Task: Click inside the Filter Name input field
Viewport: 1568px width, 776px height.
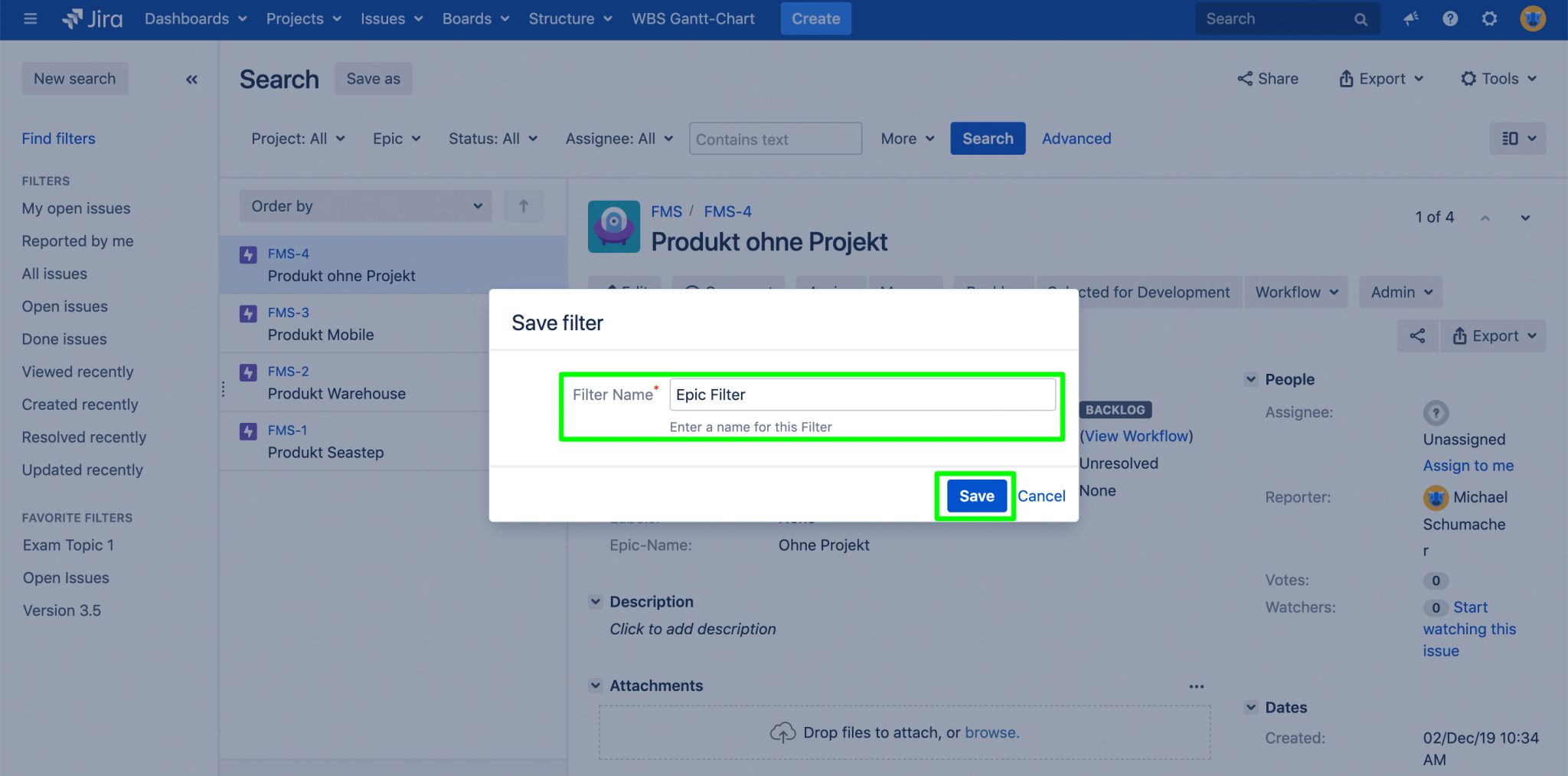Action: pos(862,394)
